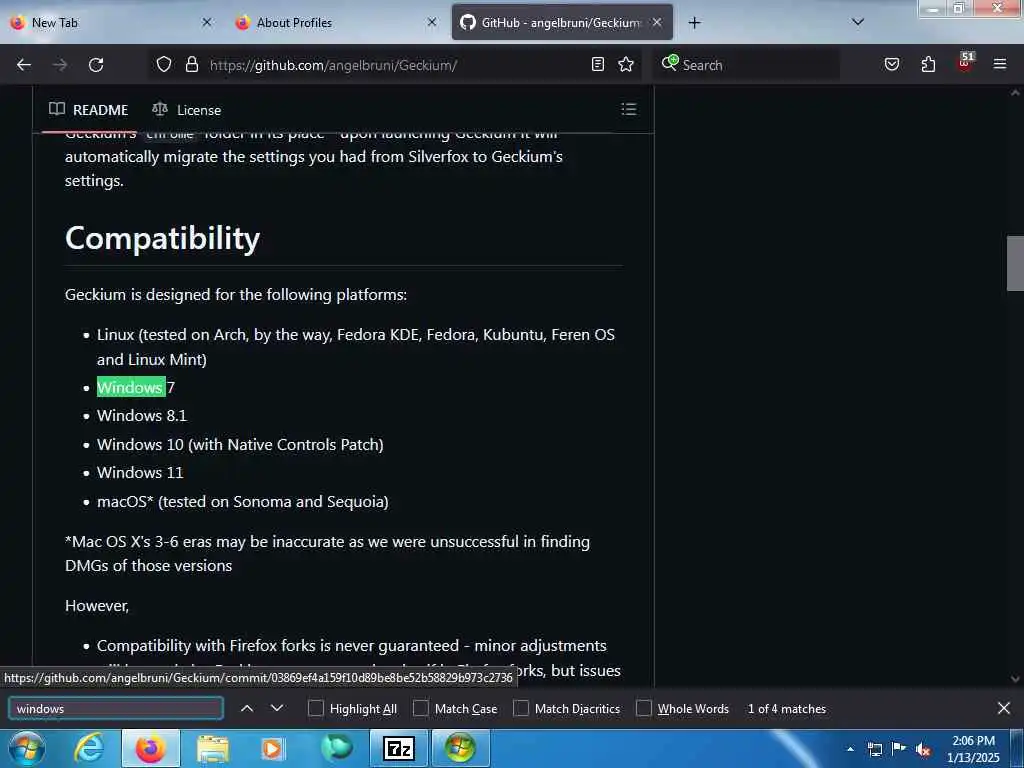Viewport: 1024px width, 768px height.
Task: Click the highlighted Windows 7 list item
Action: point(136,387)
